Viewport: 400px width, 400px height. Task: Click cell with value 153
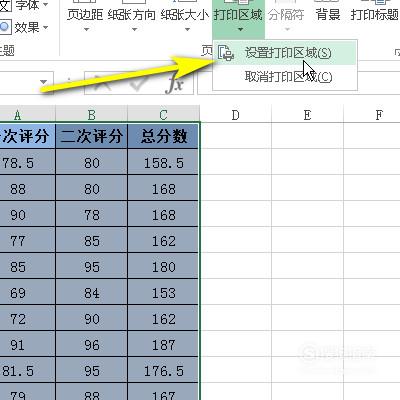163,292
